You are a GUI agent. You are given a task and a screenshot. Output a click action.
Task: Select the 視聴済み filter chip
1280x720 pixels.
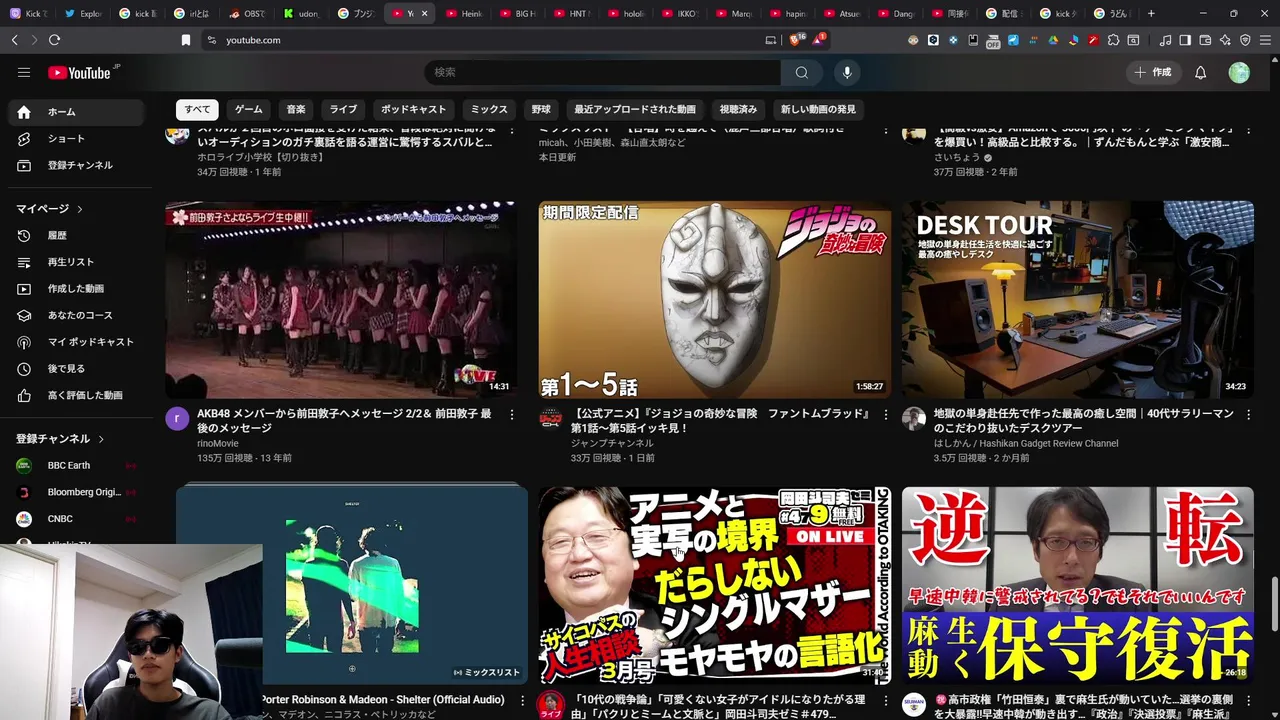tap(738, 109)
